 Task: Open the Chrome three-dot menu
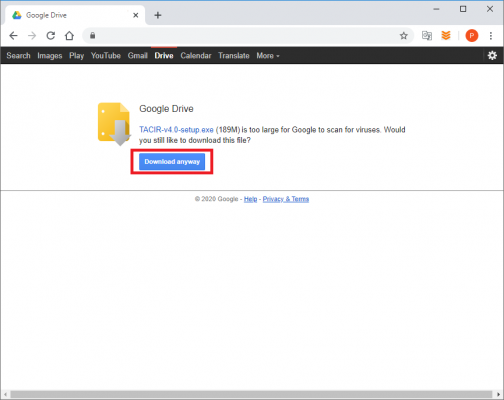coord(491,36)
